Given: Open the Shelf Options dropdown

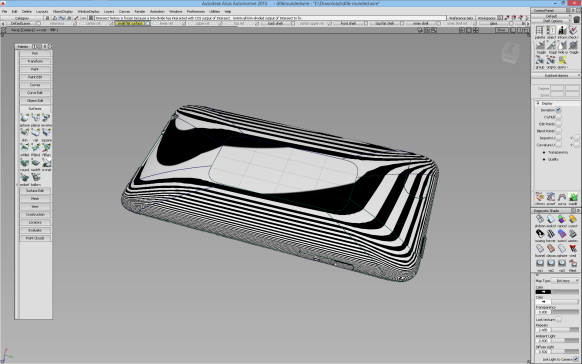Looking at the screenshot, I should (x=553, y=21).
